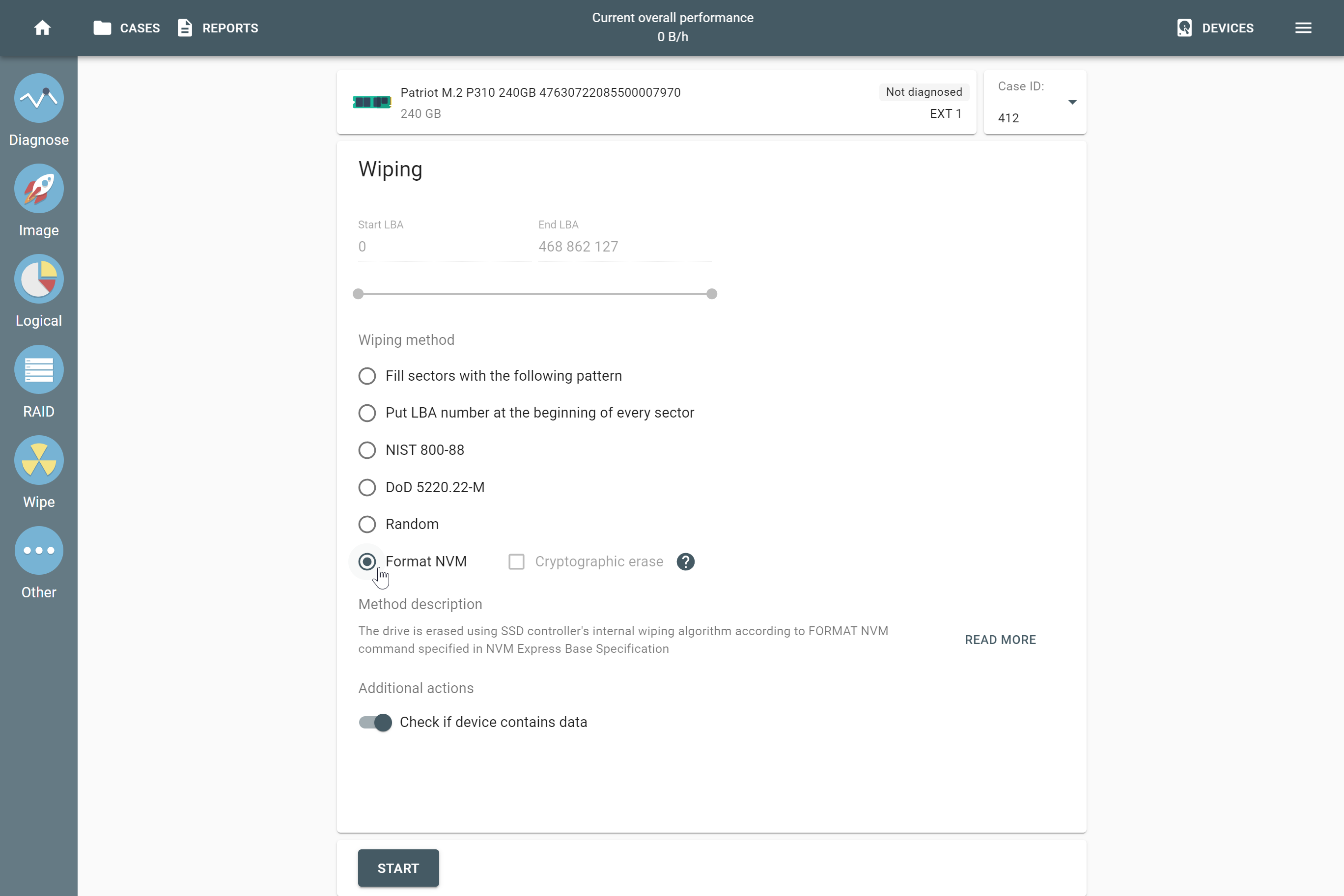Click inside the End LBA field

624,247
